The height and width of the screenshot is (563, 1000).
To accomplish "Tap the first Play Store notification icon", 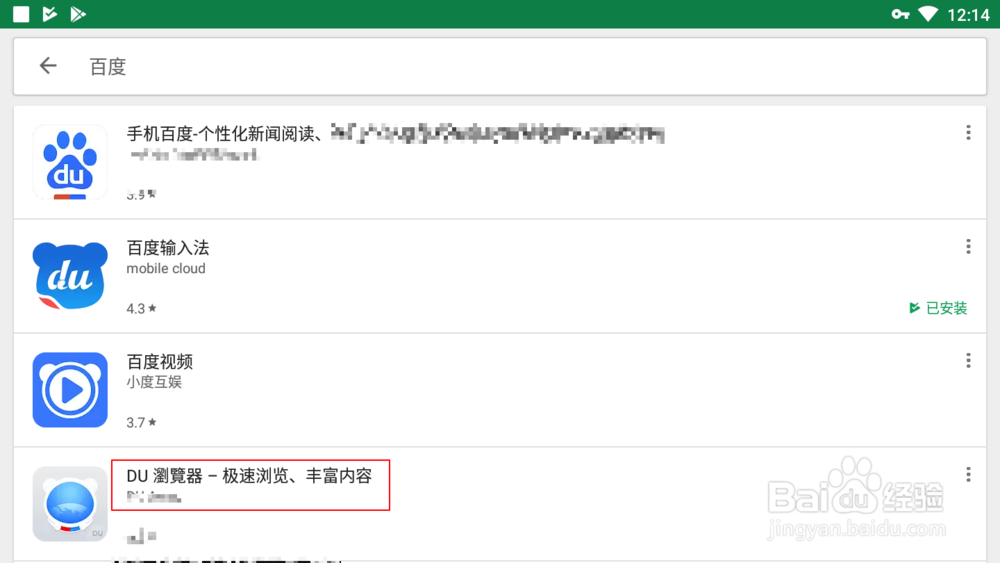I will (x=50, y=14).
